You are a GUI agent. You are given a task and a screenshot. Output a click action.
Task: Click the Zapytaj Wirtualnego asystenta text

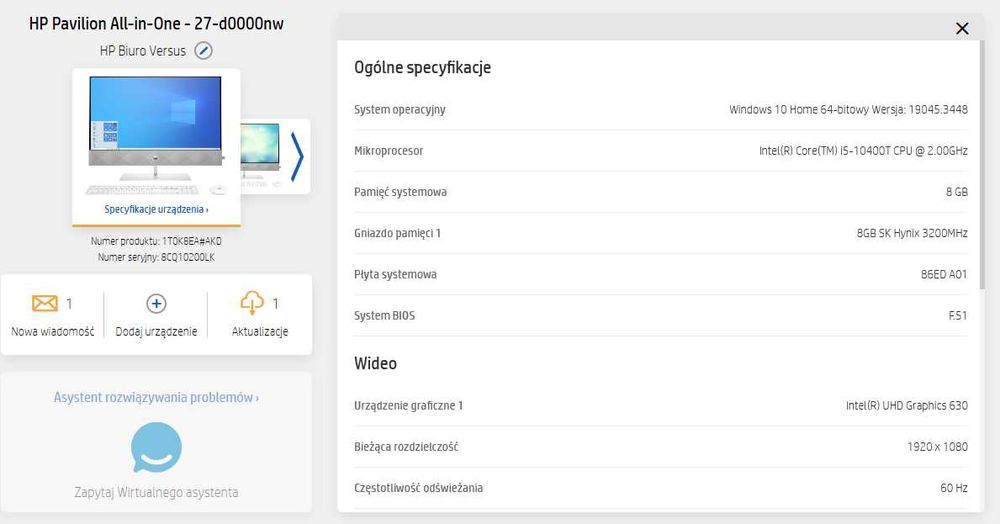(156, 492)
